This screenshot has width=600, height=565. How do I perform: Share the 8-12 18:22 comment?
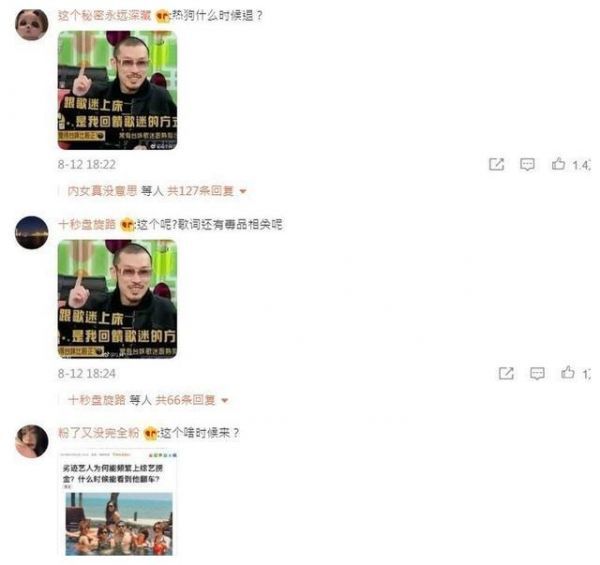tap(496, 164)
